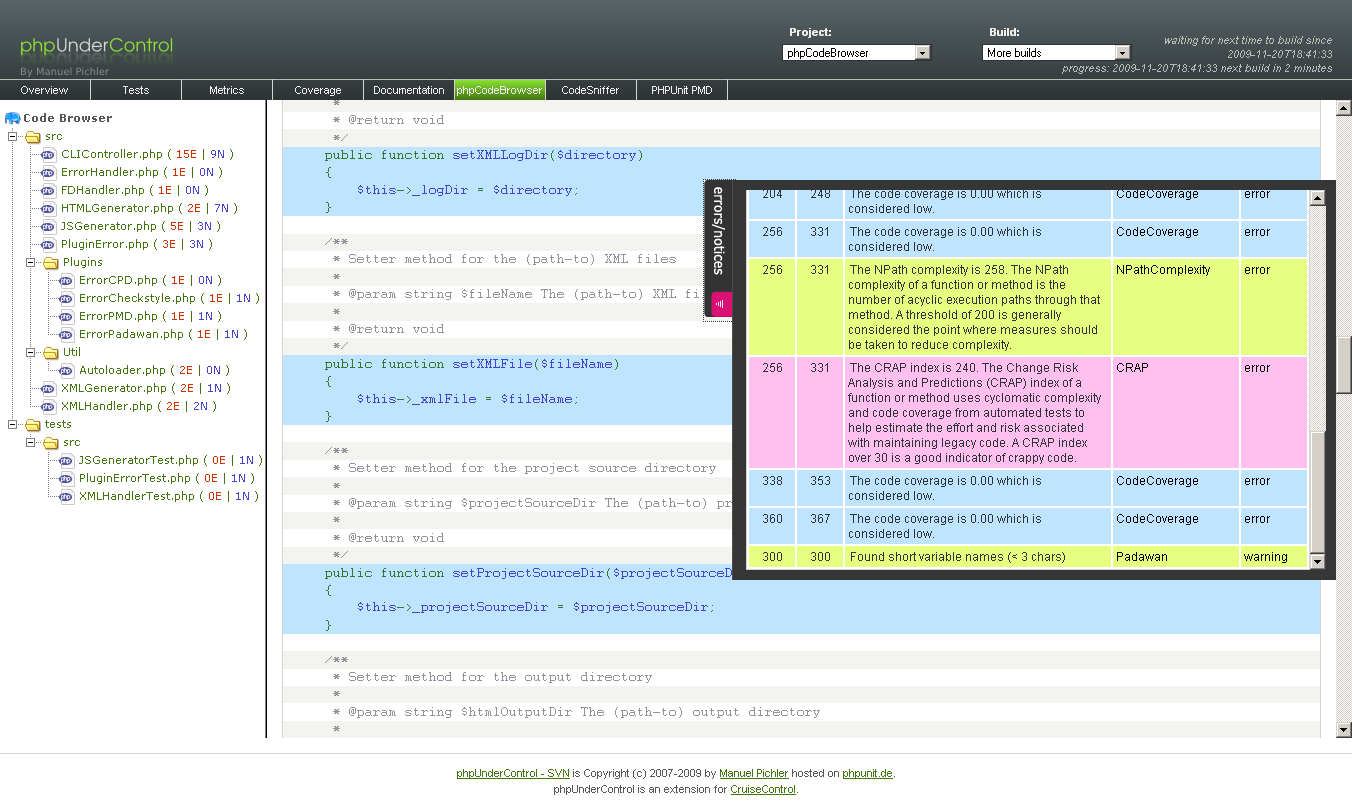Follow the Manuel Pichler footer link
1352x811 pixels.
(x=754, y=773)
